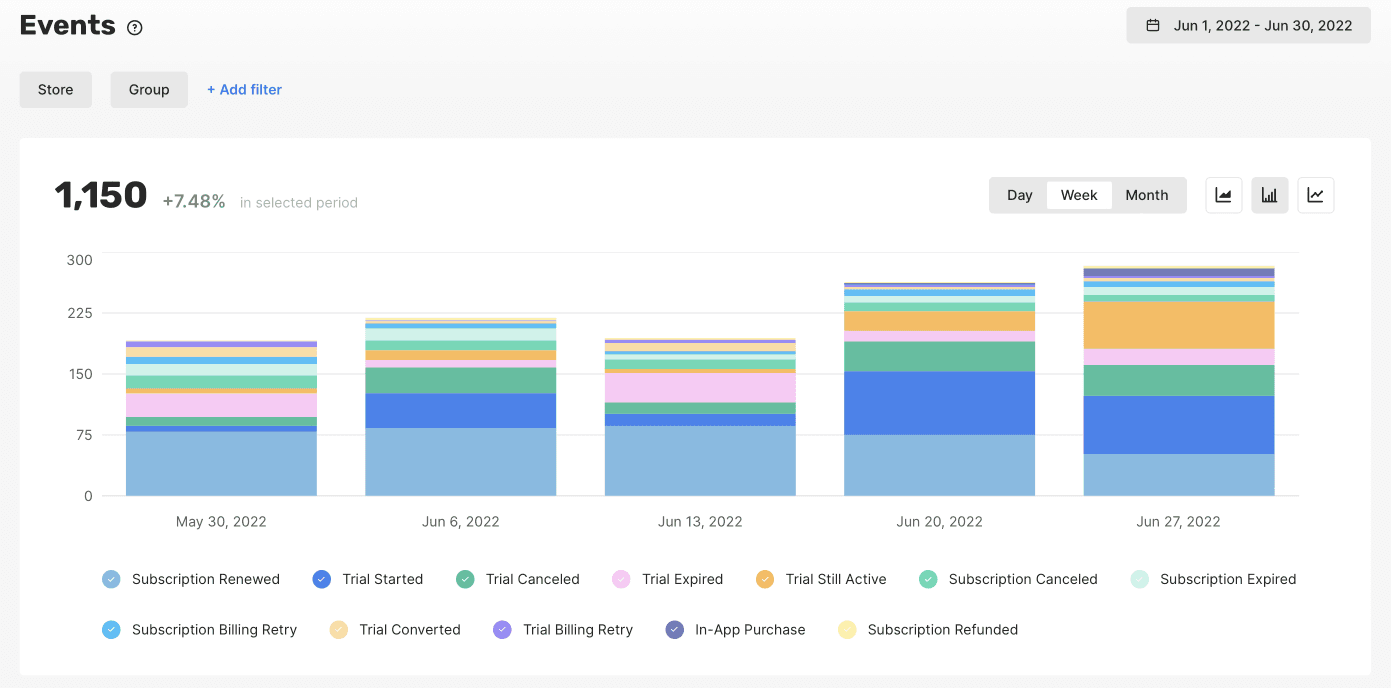The image size is (1391, 688).
Task: Click the Jun 27 orange Trial Still Active segment
Action: 1178,325
